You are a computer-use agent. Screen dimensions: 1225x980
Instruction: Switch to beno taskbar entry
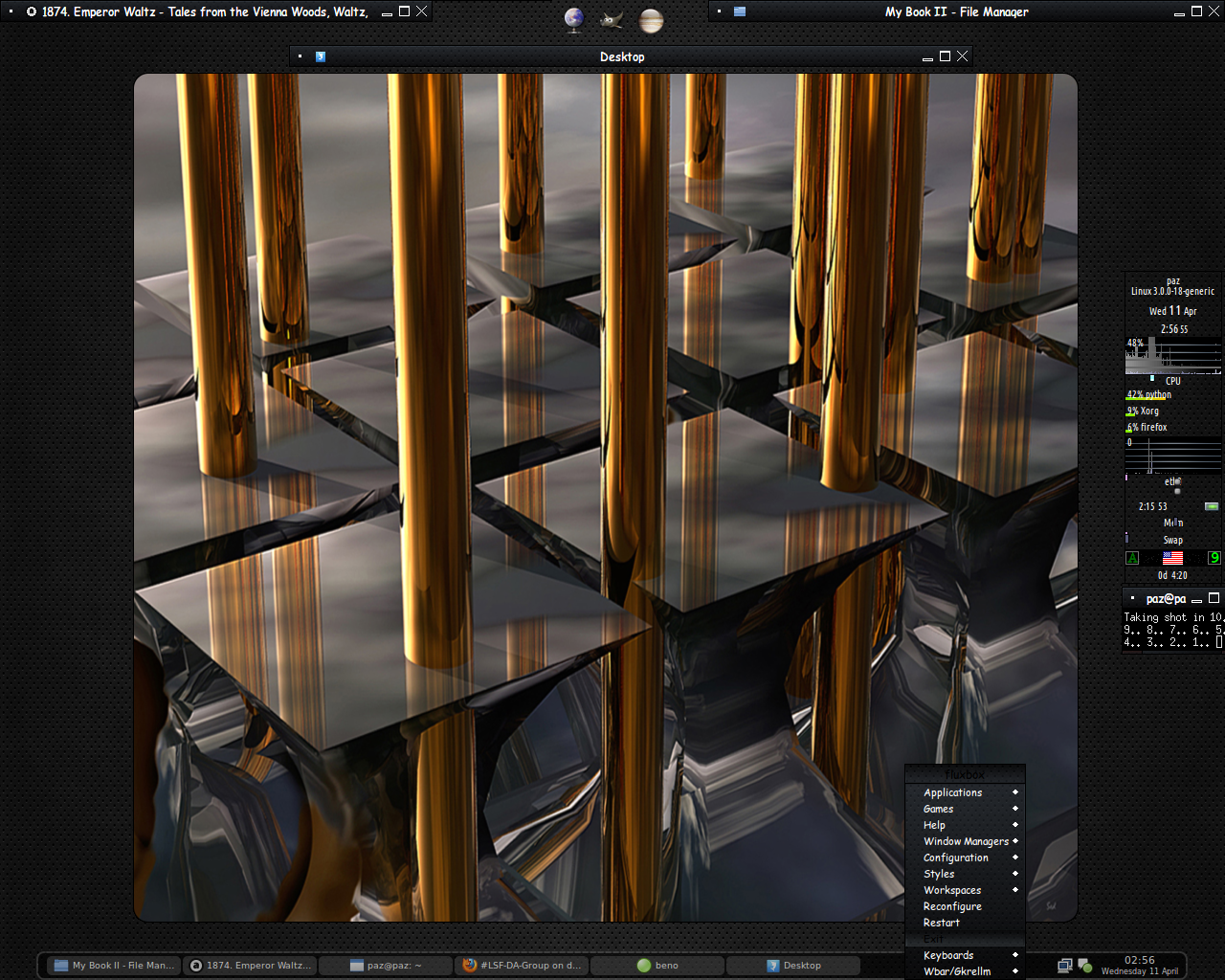pyautogui.click(x=657, y=966)
